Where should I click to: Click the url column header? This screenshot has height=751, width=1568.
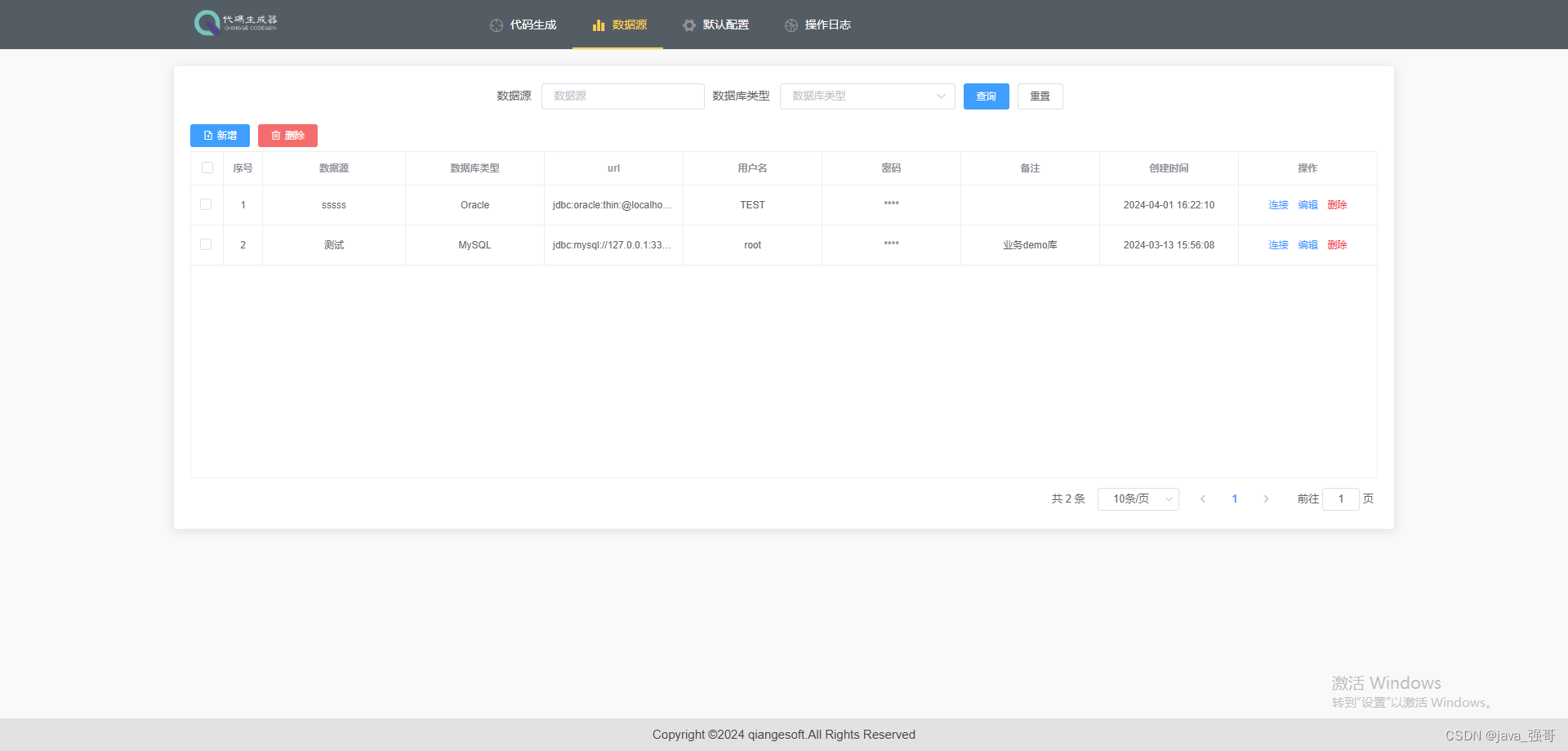613,168
